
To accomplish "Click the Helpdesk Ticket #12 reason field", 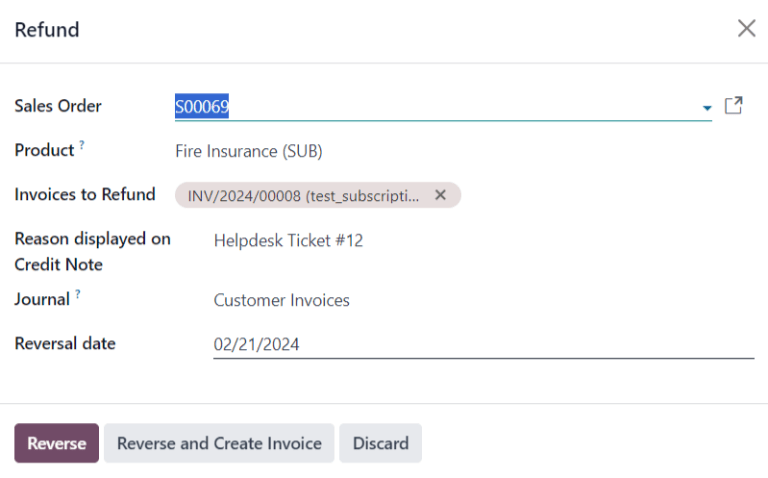I will click(x=288, y=240).
